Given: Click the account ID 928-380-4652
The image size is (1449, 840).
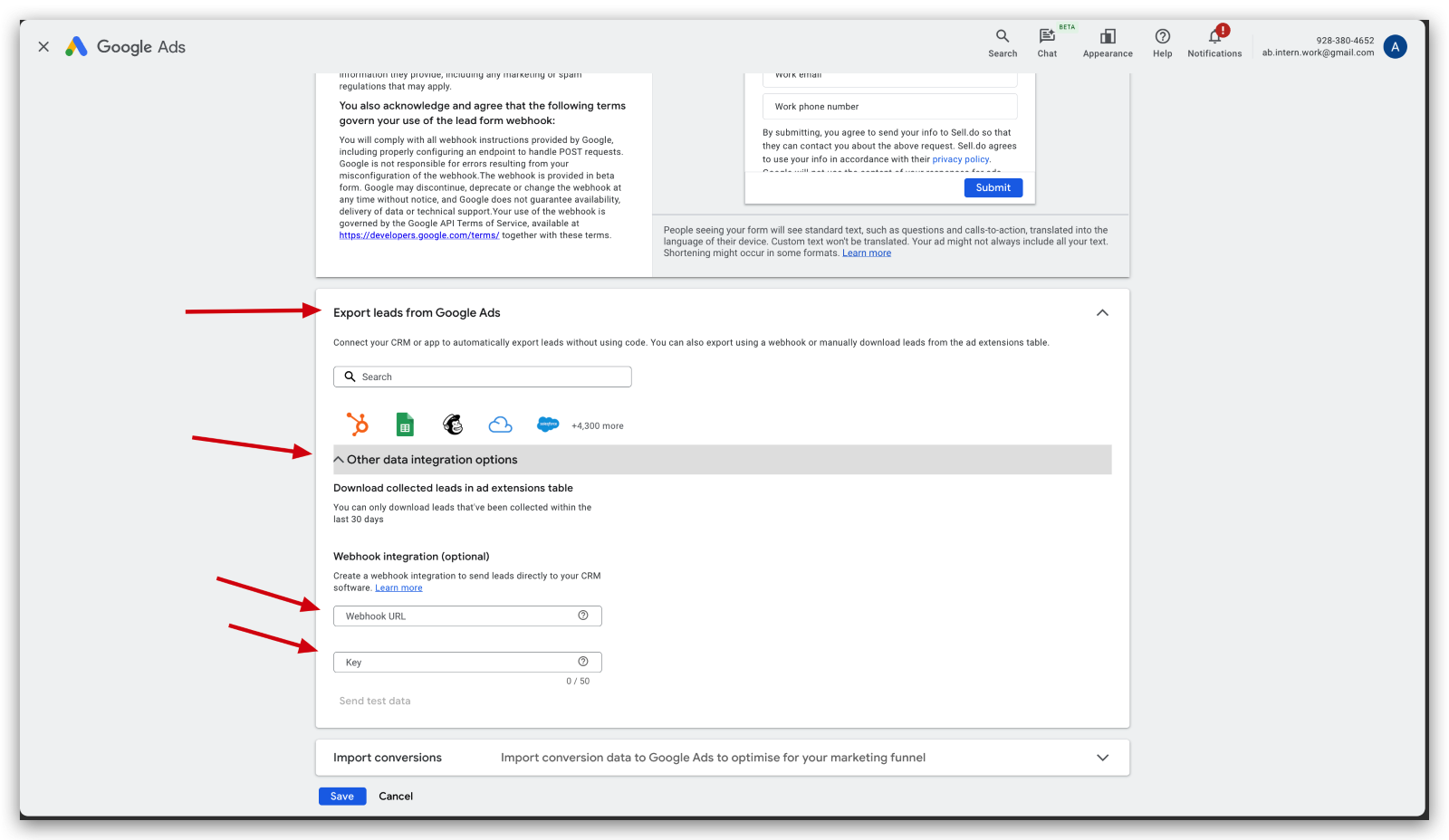Looking at the screenshot, I should click(1345, 41).
